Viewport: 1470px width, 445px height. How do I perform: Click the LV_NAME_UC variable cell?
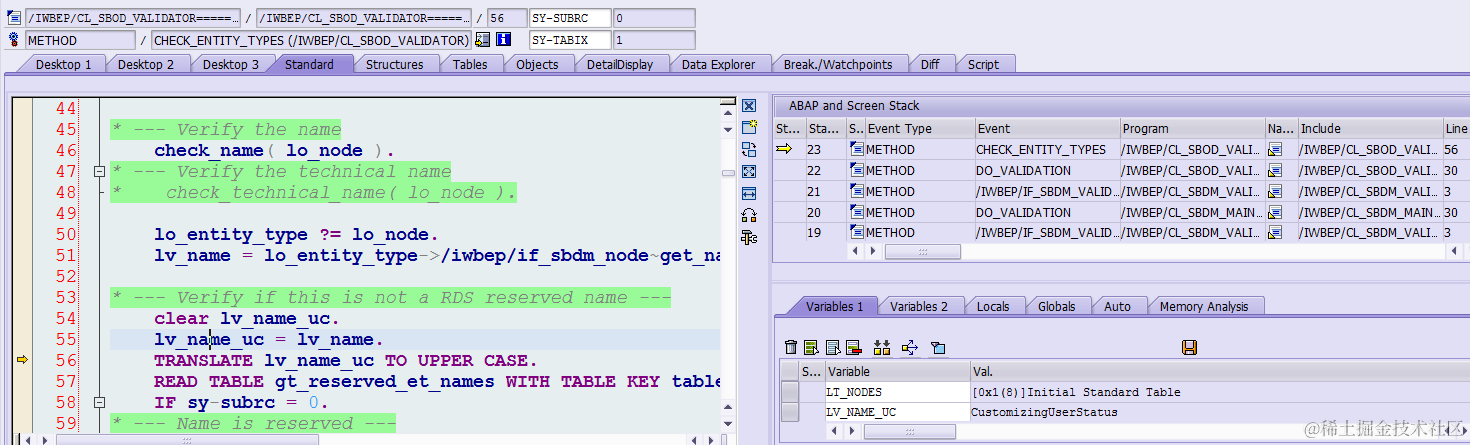click(896, 412)
